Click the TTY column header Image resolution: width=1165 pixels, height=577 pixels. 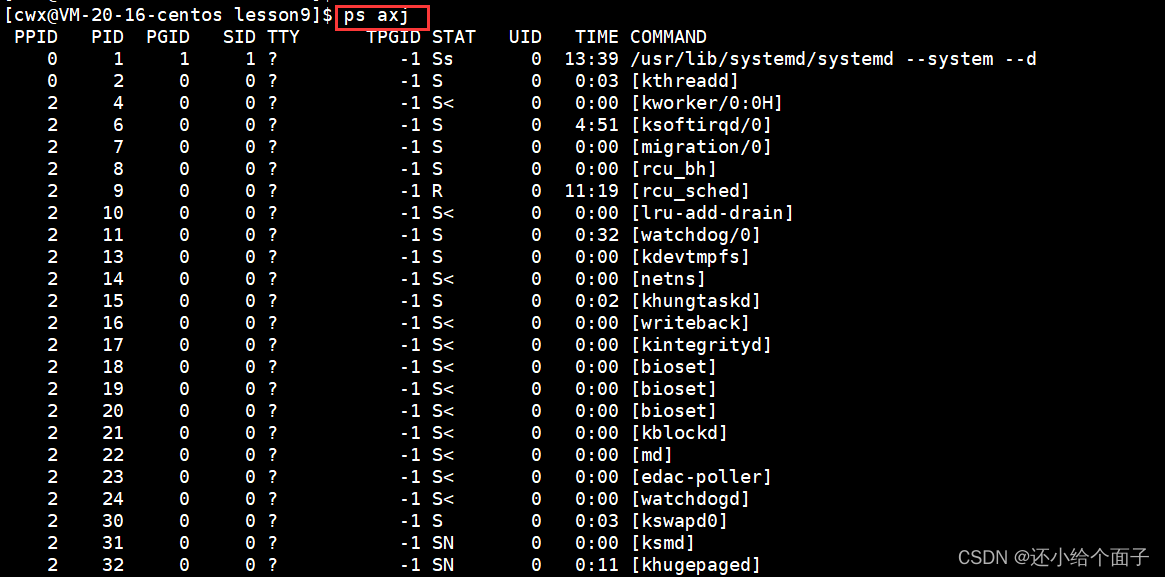click(x=283, y=37)
